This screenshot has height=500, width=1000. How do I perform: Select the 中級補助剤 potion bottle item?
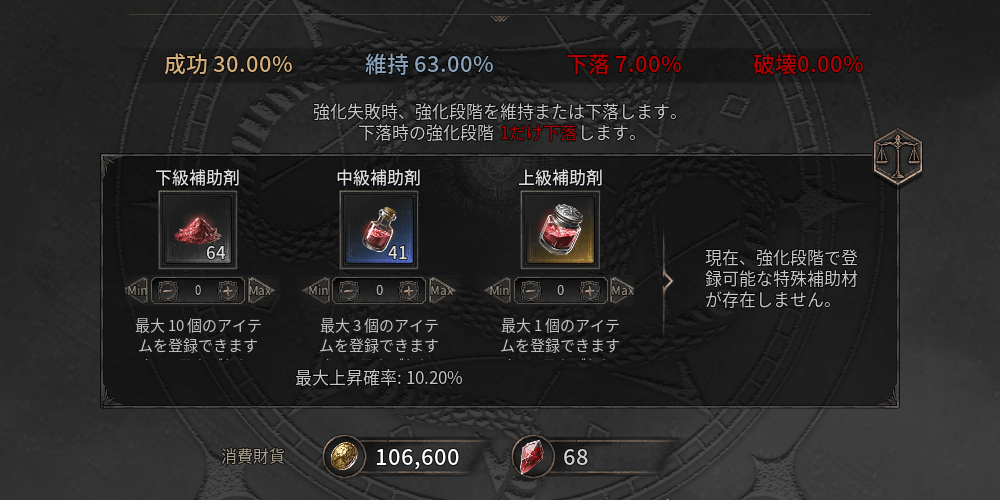pyautogui.click(x=379, y=230)
